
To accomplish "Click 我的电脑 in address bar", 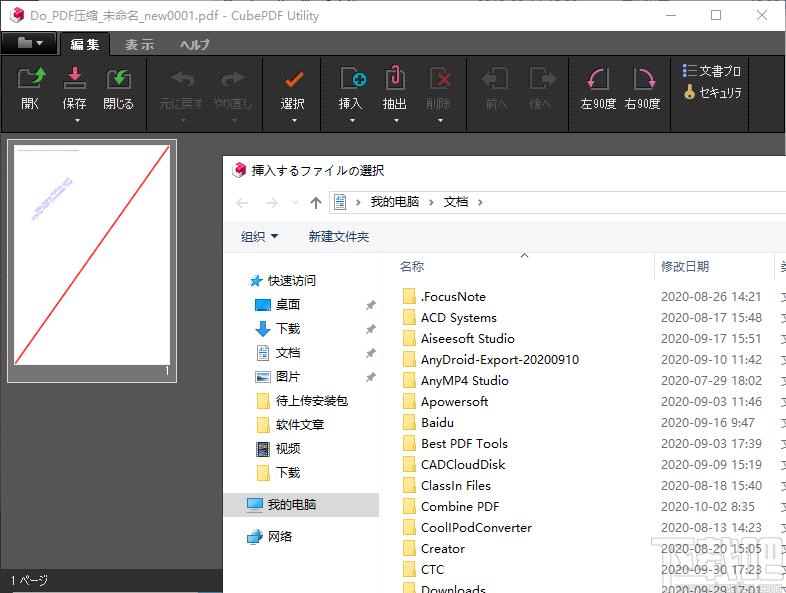I will (395, 202).
